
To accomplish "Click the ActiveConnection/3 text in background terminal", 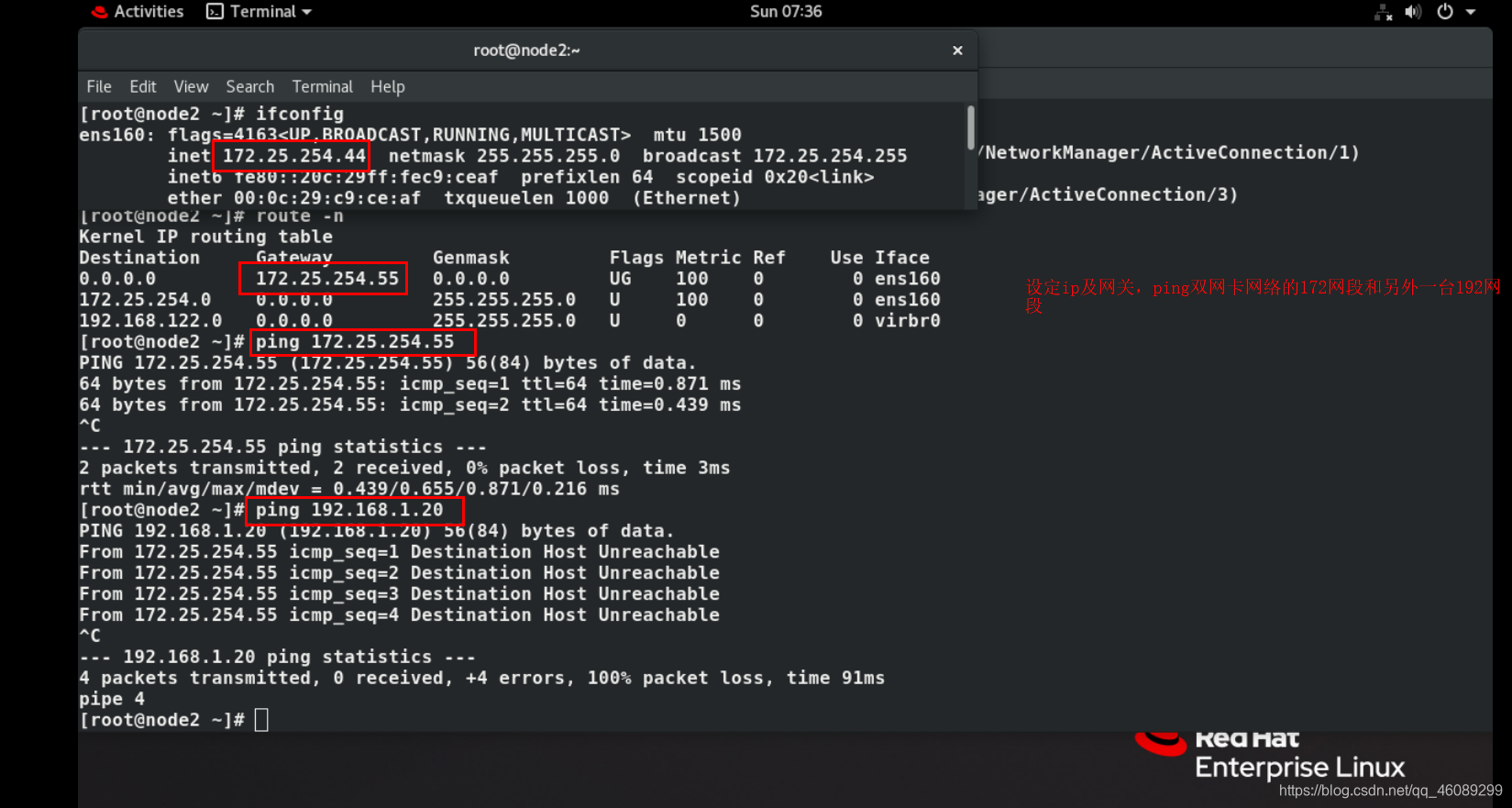I will point(1133,195).
